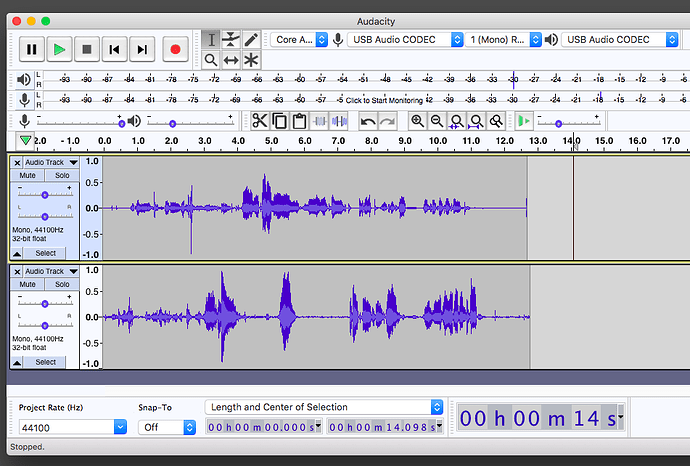
Task: Click the selection length field 00h00m00.000s
Action: [264, 427]
